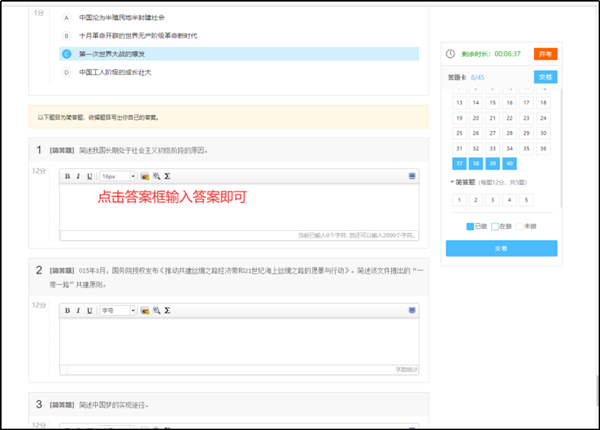Jump to question 28 in answer card
Image resolution: width=600 pixels, height=430 pixels.
click(x=510, y=133)
